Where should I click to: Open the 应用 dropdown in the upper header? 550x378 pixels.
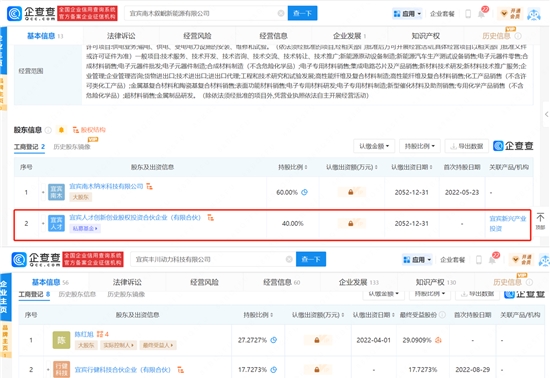tap(407, 14)
